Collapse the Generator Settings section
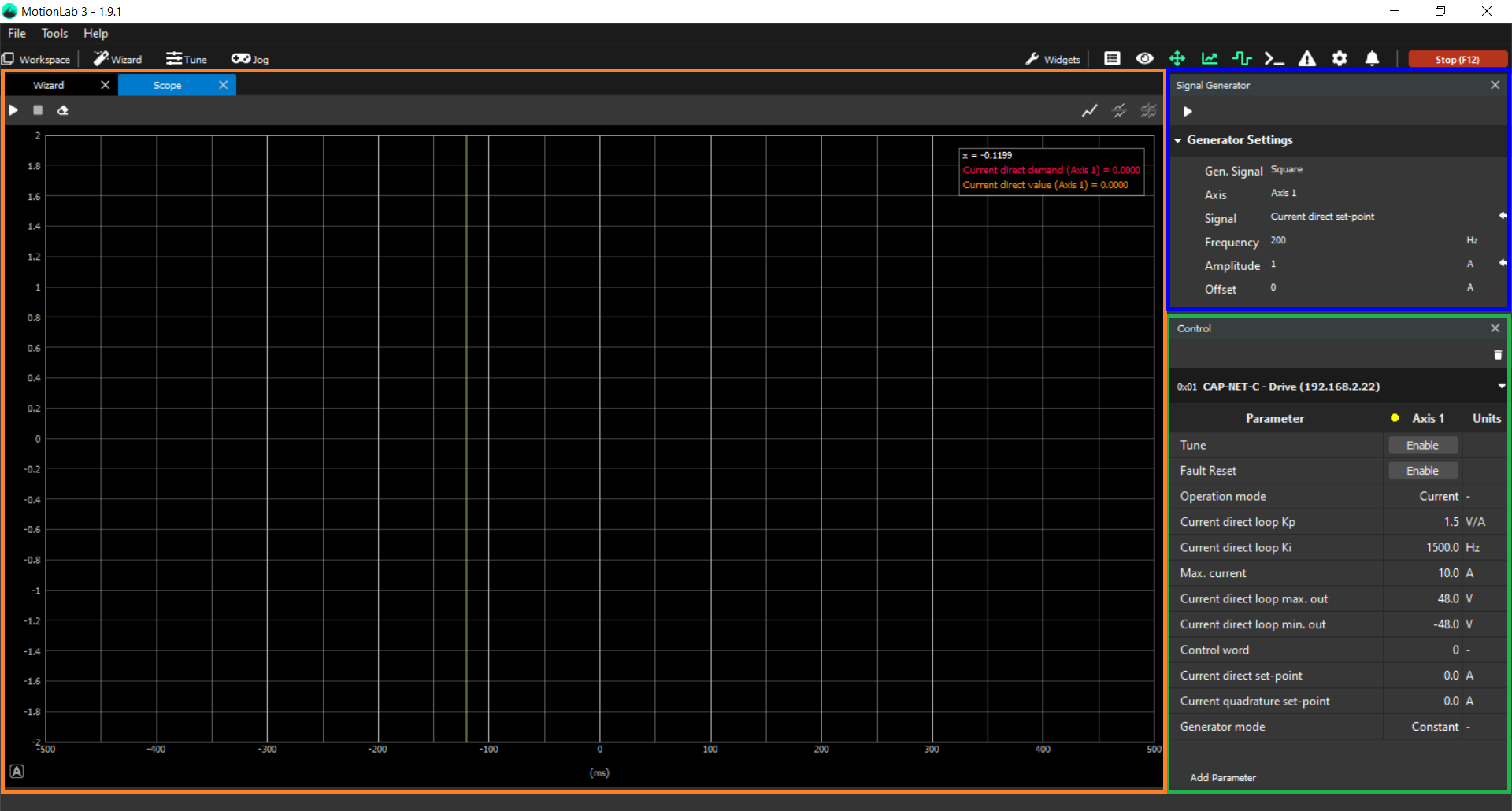This screenshot has width=1512, height=811. 1178,140
